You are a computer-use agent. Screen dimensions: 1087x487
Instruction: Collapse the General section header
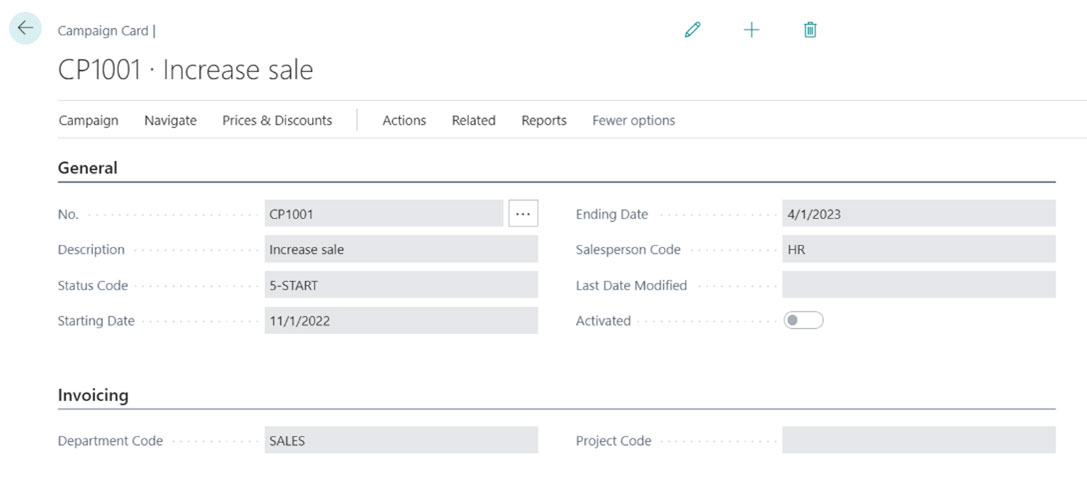[88, 168]
